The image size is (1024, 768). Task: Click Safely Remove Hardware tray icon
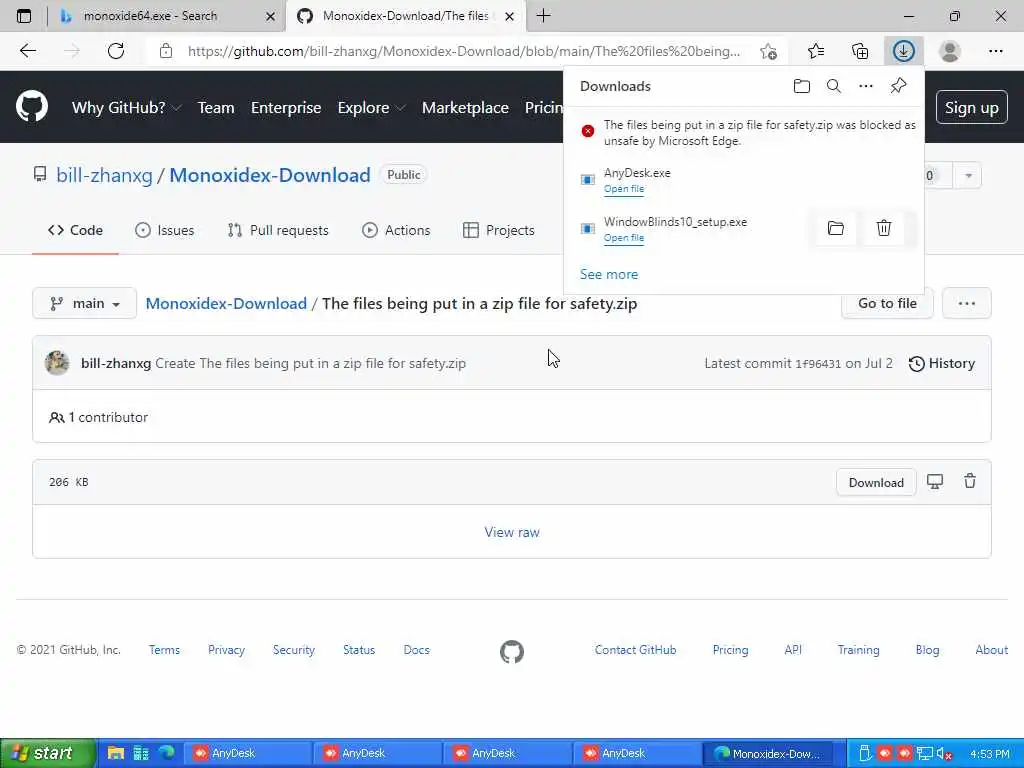(864, 754)
